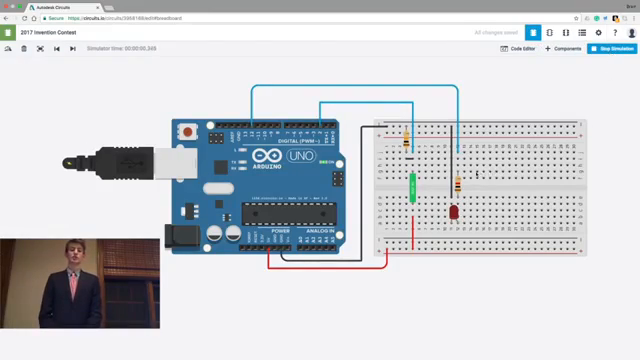Open the help question mark icon
Viewport: 640px width, 360px height.
[615, 33]
